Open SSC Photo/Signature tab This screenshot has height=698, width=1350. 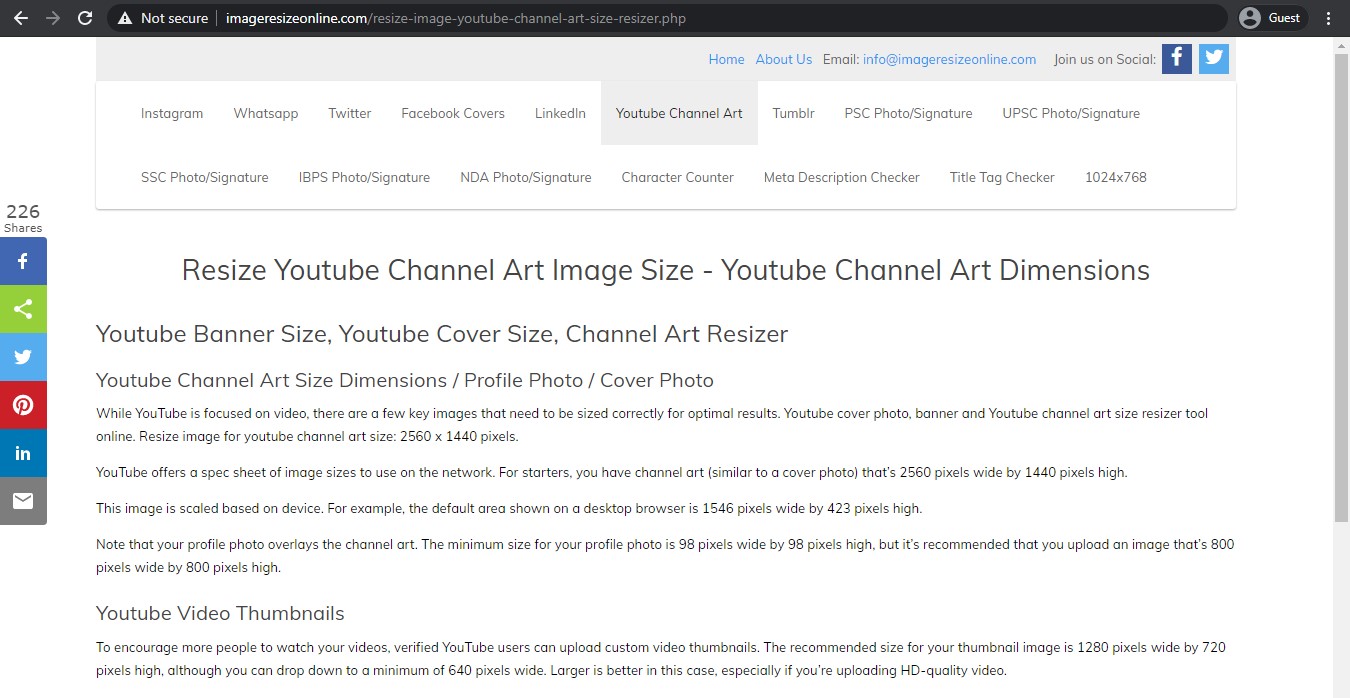(x=205, y=177)
